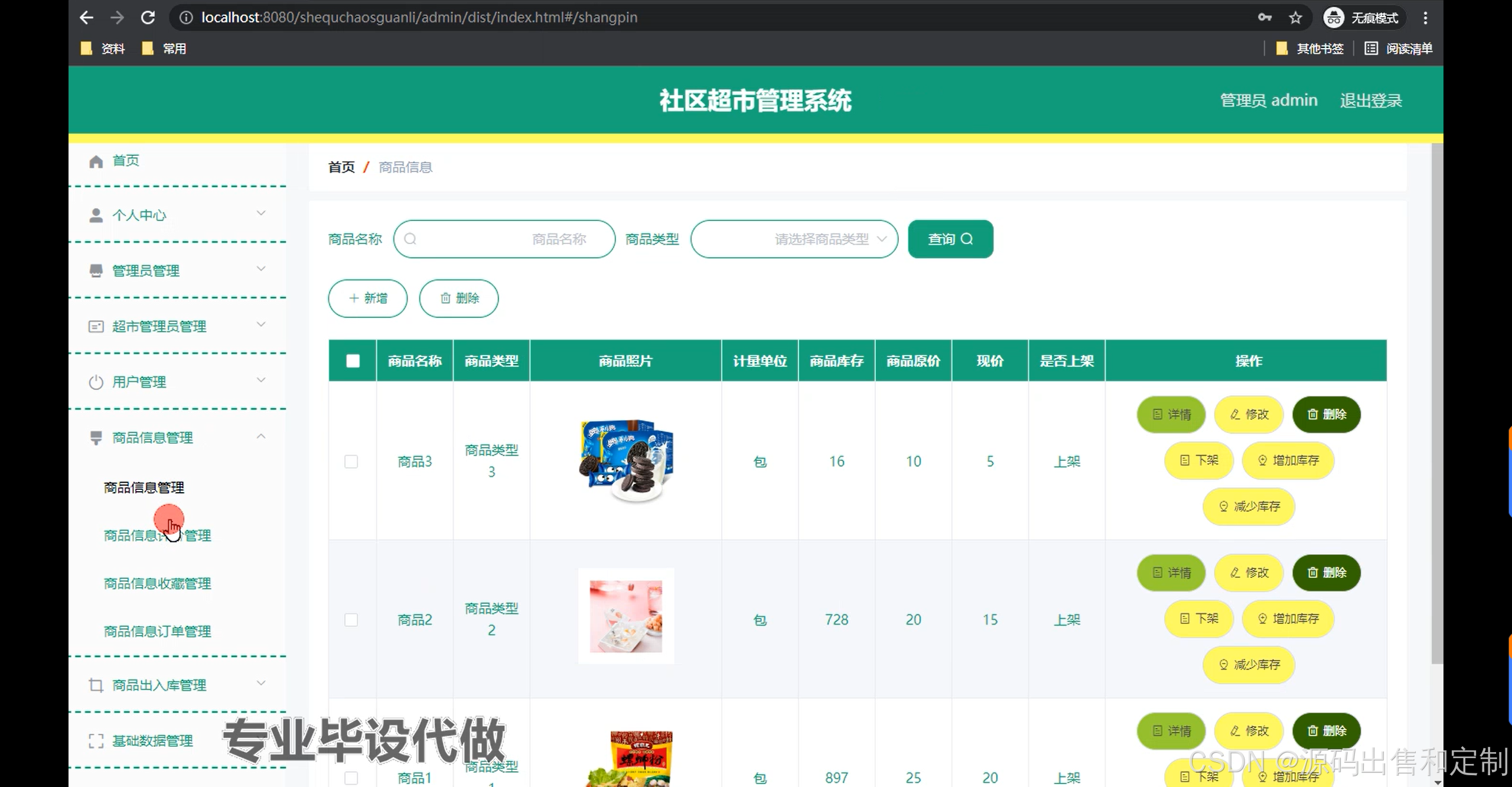Image resolution: width=1512 pixels, height=787 pixels.
Task: Click the browser reload page icon
Action: click(148, 18)
